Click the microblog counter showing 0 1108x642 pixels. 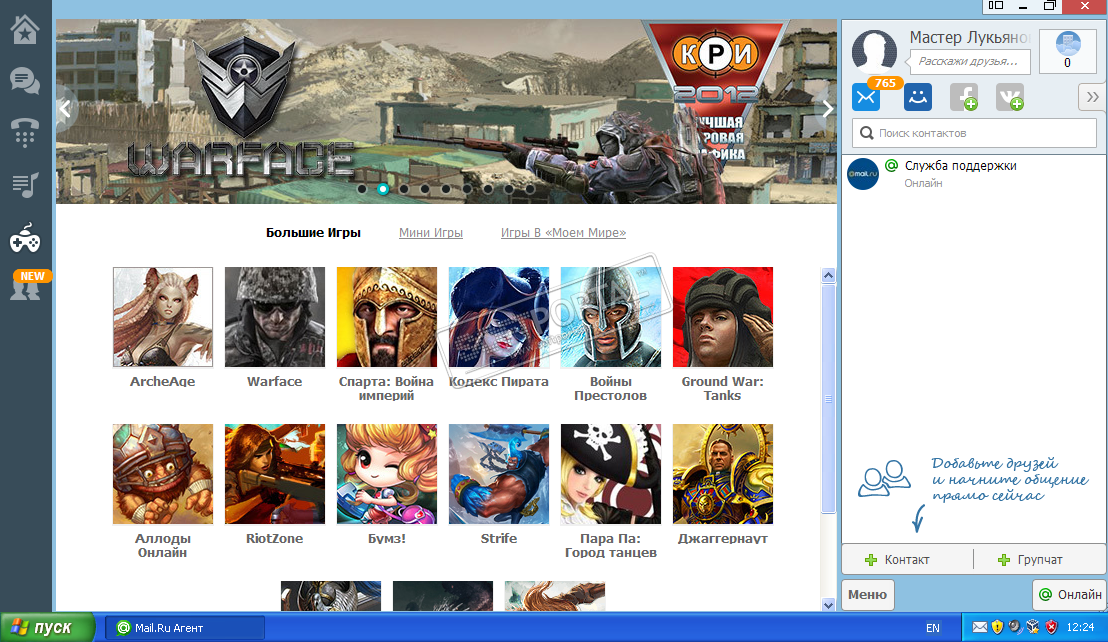pyautogui.click(x=1068, y=51)
